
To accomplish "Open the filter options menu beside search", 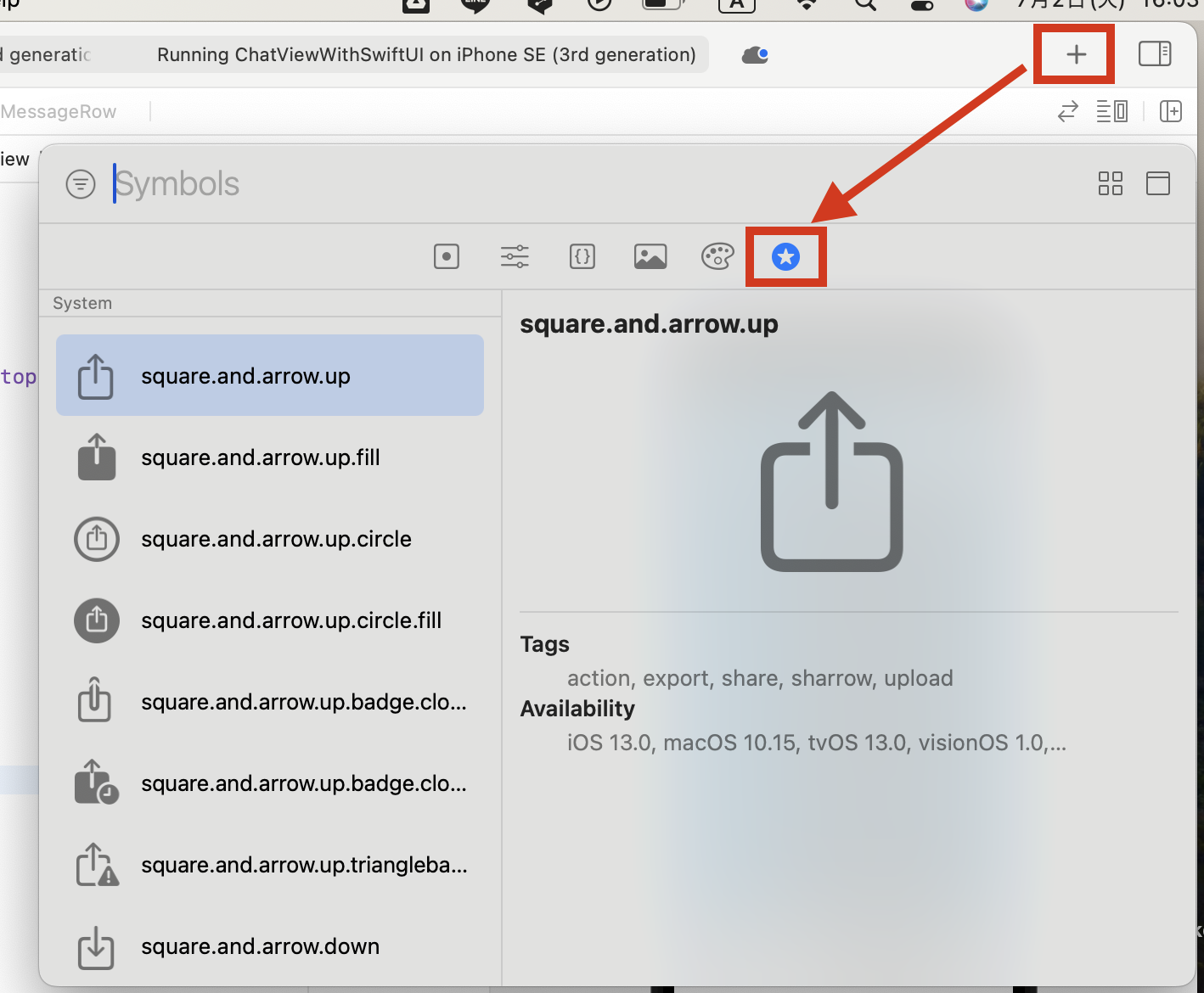I will (81, 183).
